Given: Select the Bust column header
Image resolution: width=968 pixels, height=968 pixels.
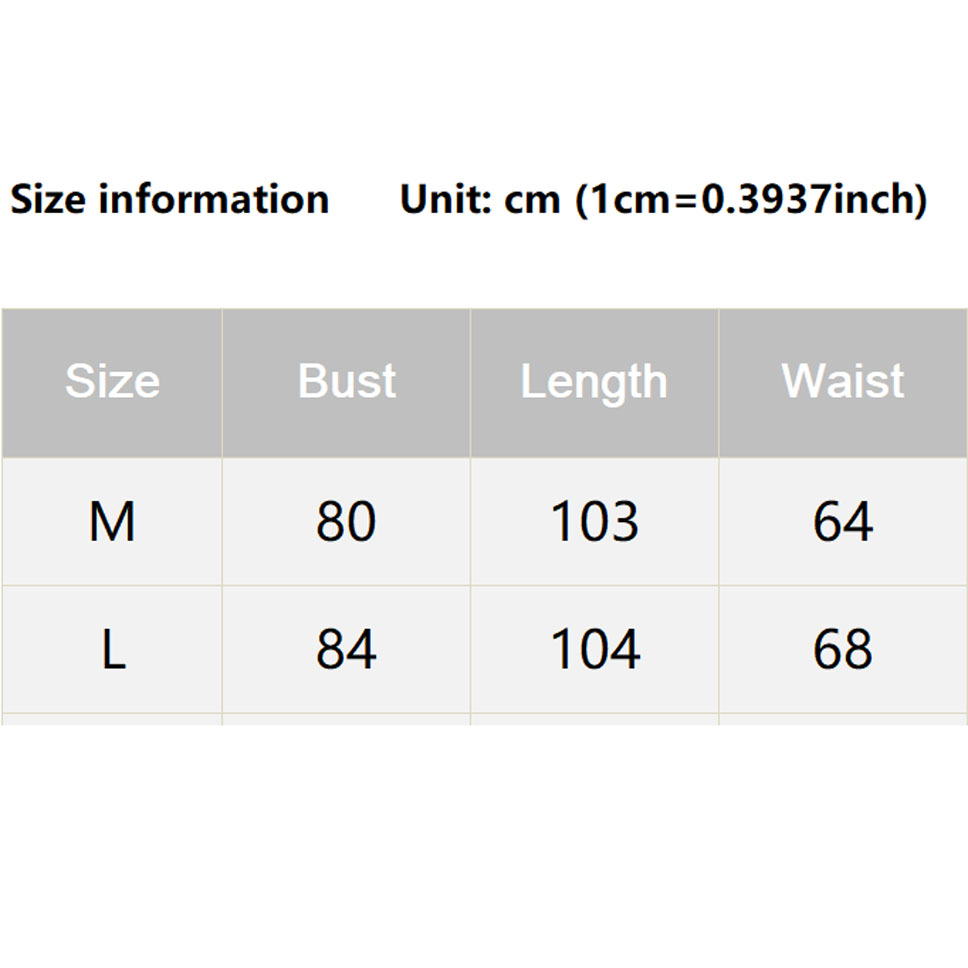Looking at the screenshot, I should pos(346,382).
